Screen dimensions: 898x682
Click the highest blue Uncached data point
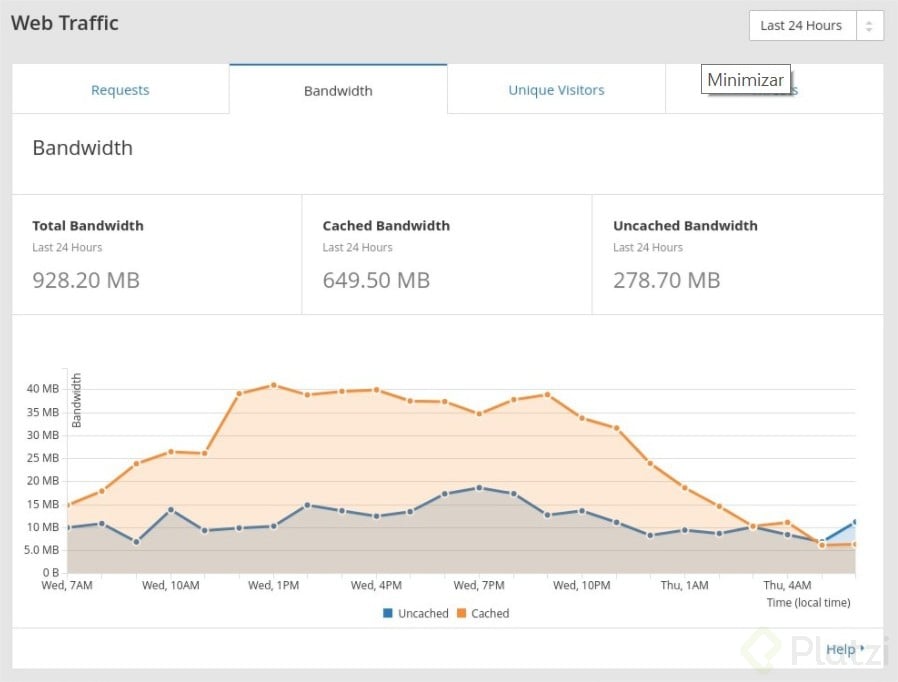click(x=479, y=488)
